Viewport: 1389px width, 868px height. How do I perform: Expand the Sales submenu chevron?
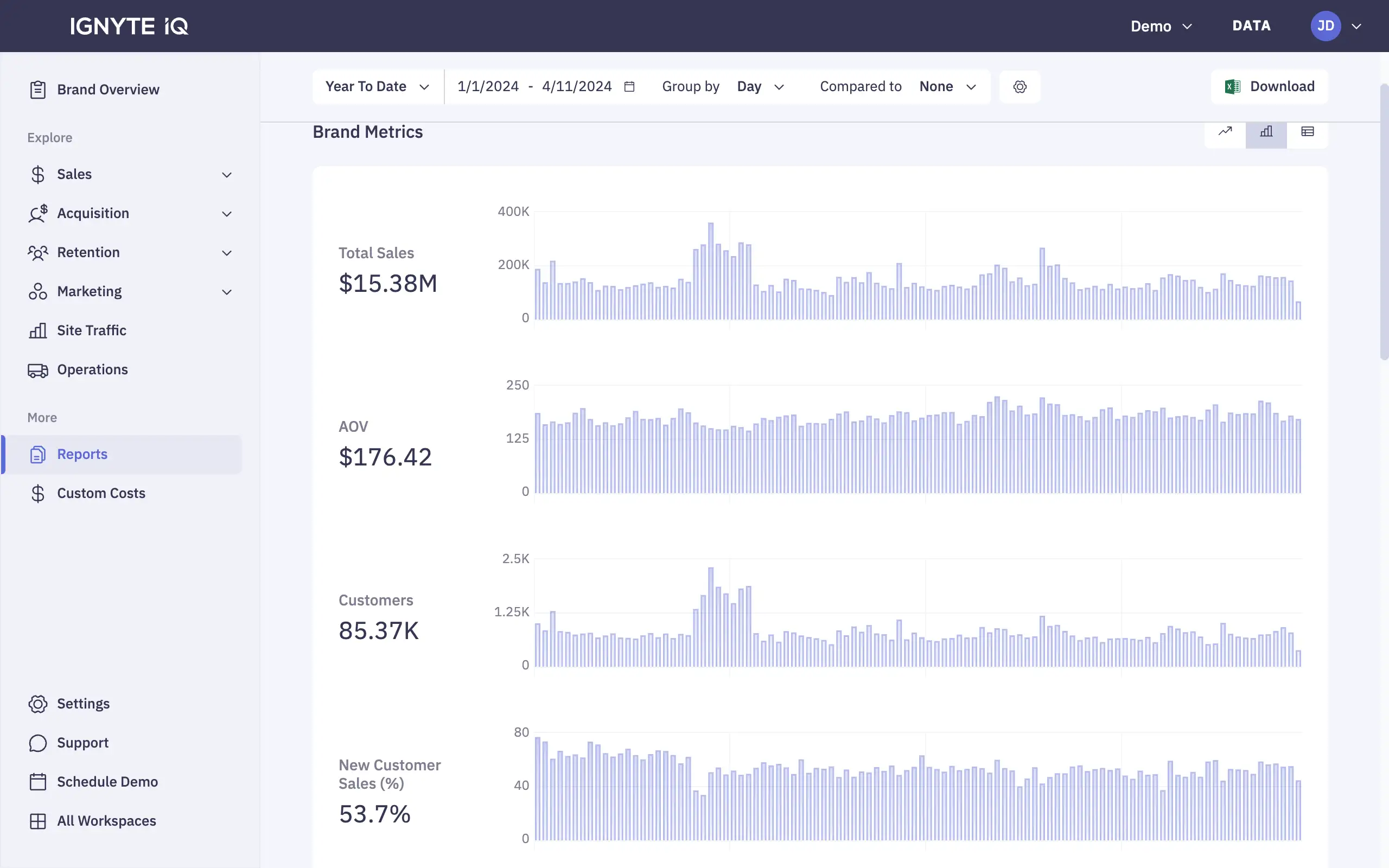pos(227,175)
